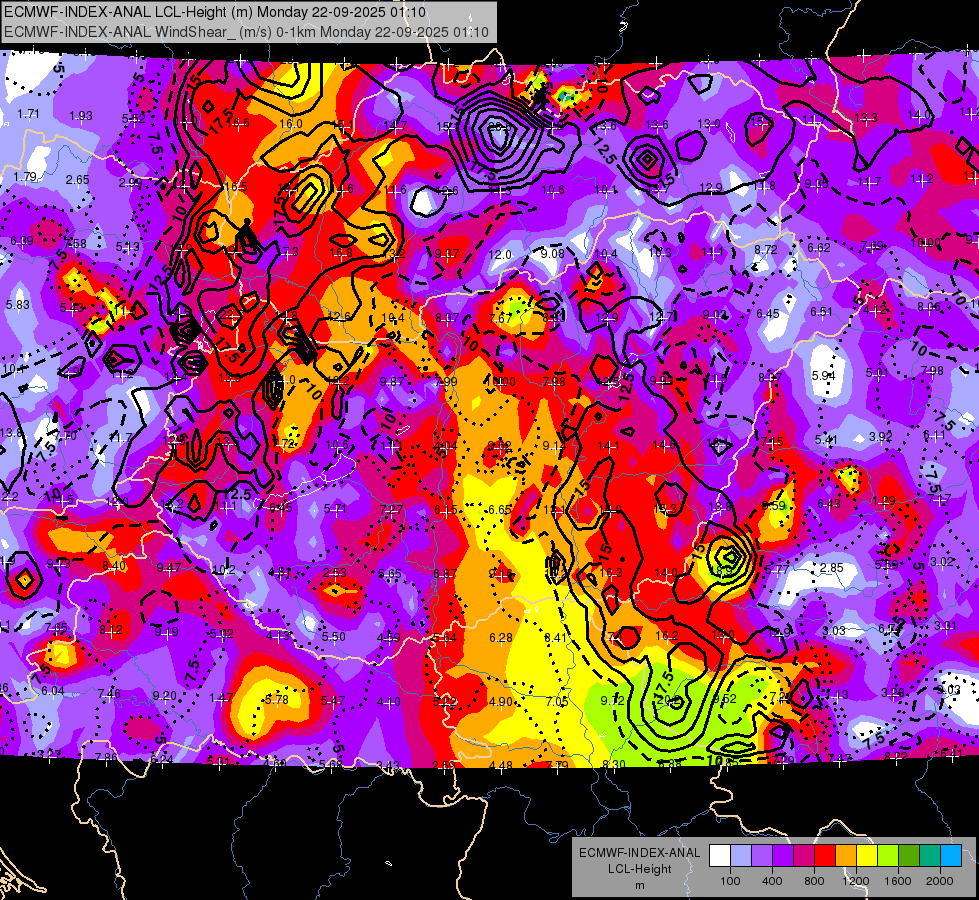Click the light lavender legend swatch above 100

click(740, 856)
